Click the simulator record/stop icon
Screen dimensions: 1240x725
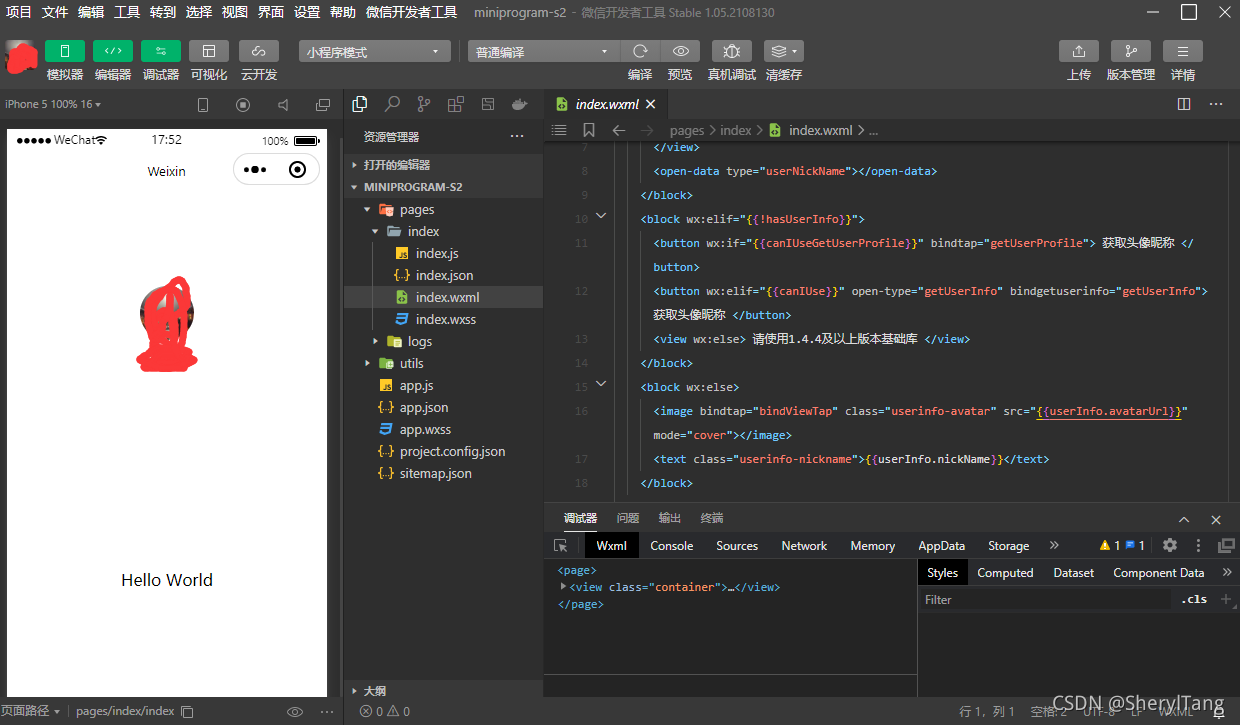click(x=243, y=104)
